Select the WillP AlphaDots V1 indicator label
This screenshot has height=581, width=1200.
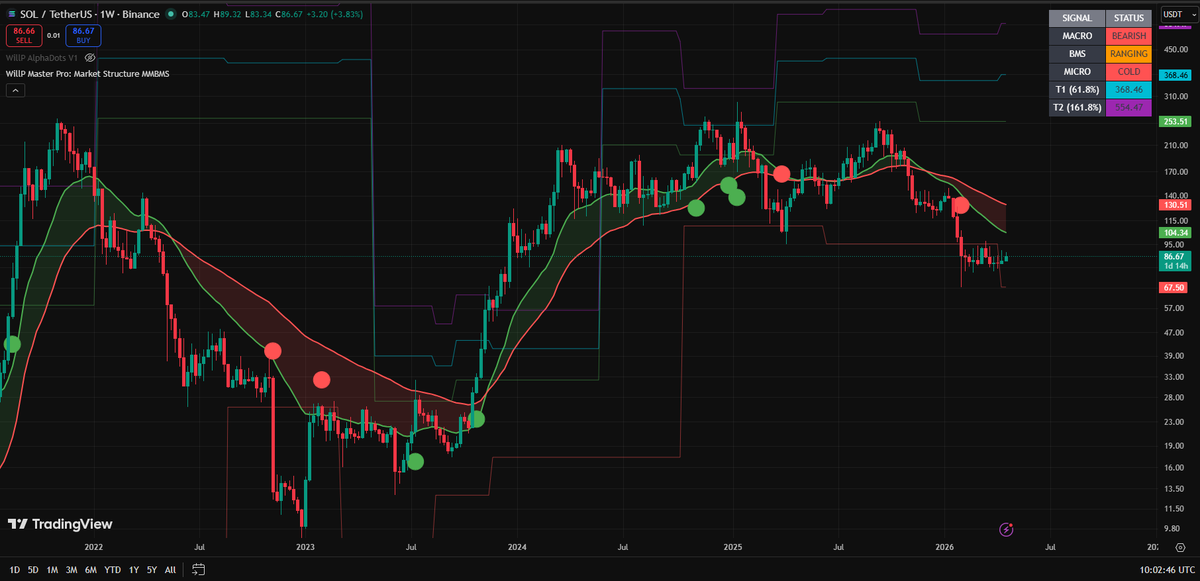point(42,59)
